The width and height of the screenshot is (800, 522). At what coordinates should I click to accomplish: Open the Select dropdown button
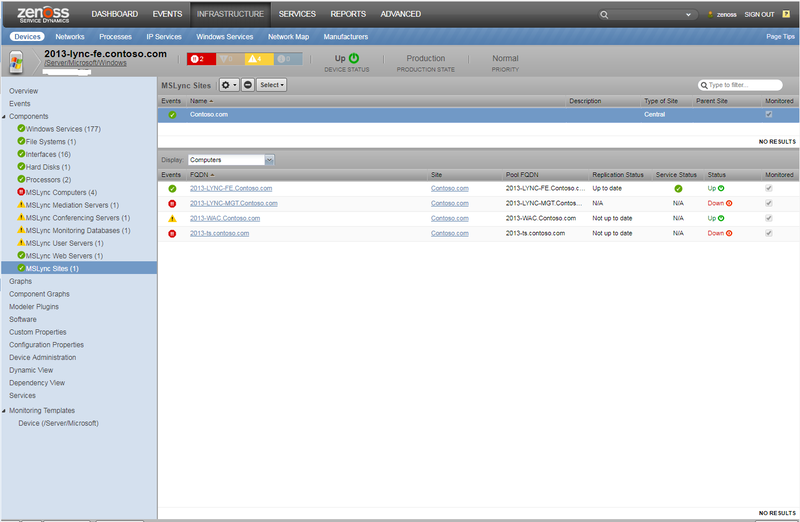[x=271, y=85]
